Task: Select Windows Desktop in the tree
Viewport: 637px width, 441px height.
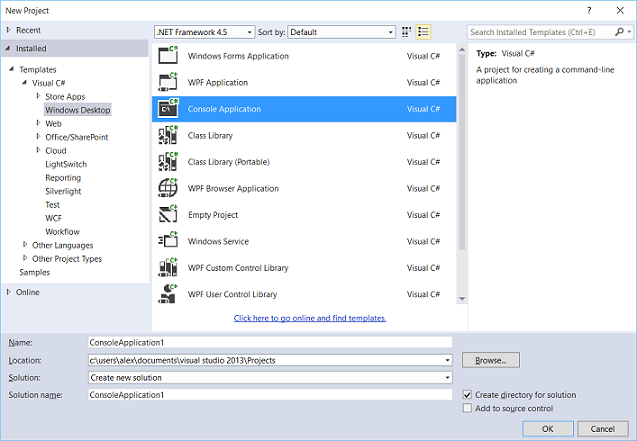Action: (78, 110)
